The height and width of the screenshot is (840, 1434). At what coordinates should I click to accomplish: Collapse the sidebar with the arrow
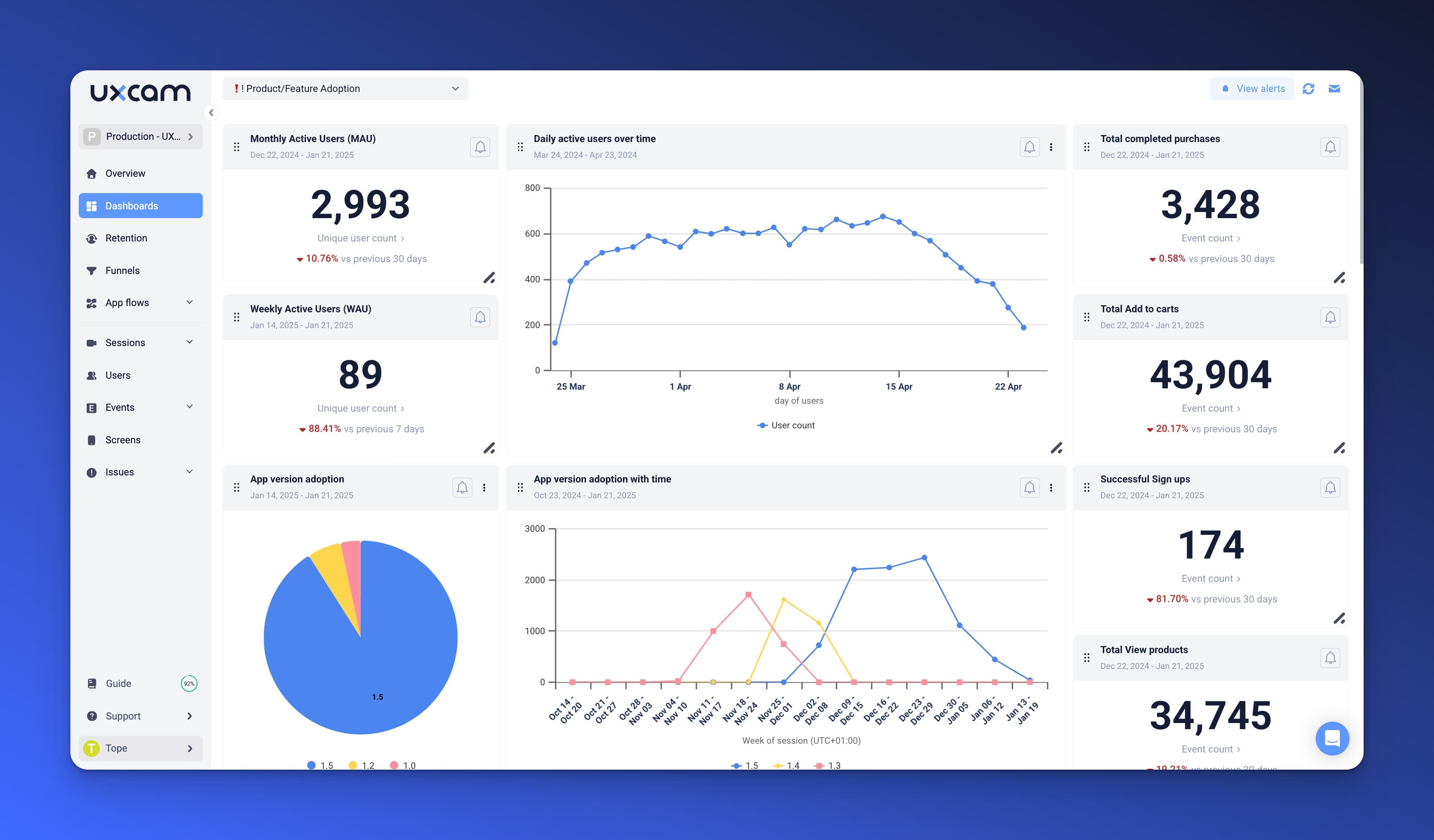pos(211,113)
